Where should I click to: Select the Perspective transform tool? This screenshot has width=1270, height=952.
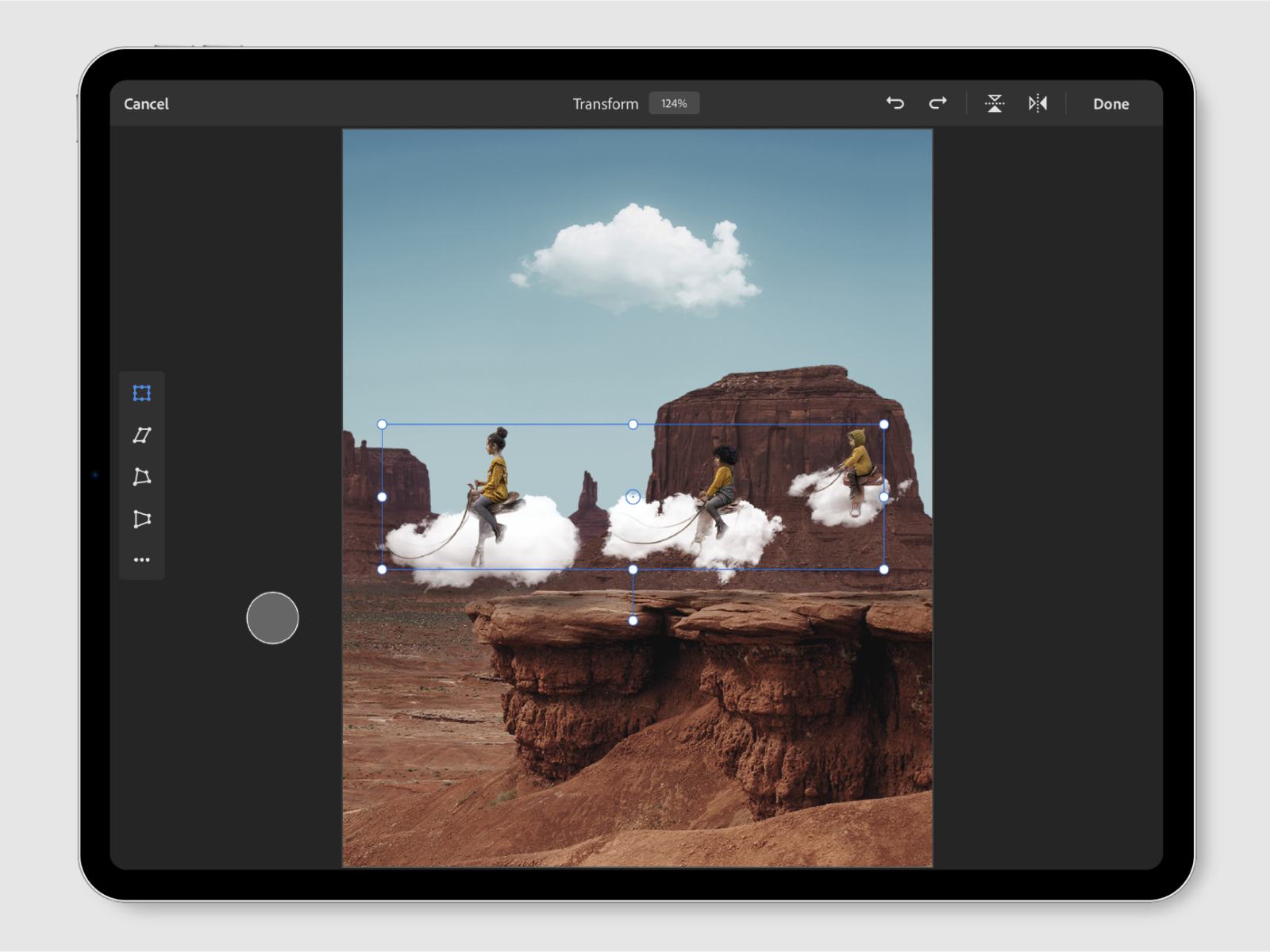142,519
